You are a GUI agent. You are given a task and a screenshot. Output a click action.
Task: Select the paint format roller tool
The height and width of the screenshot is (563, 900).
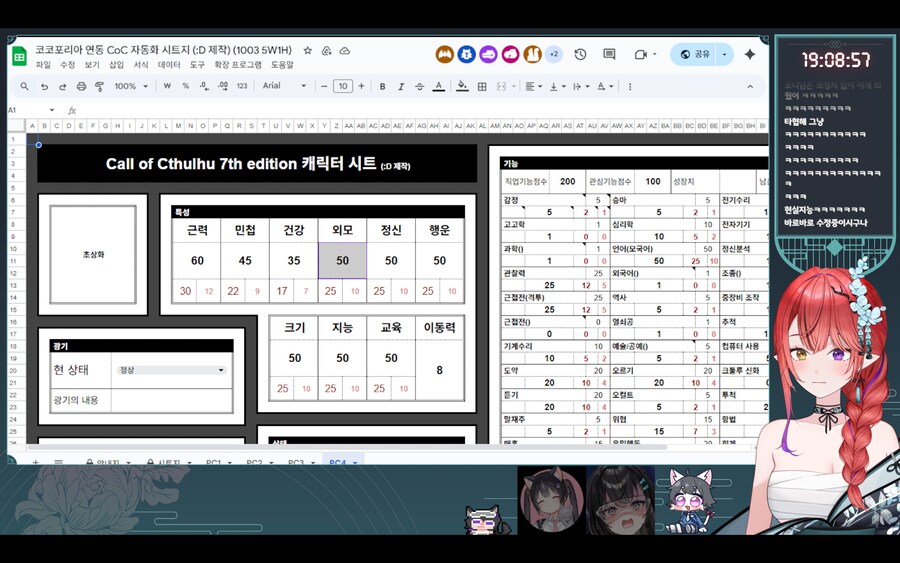pos(99,86)
